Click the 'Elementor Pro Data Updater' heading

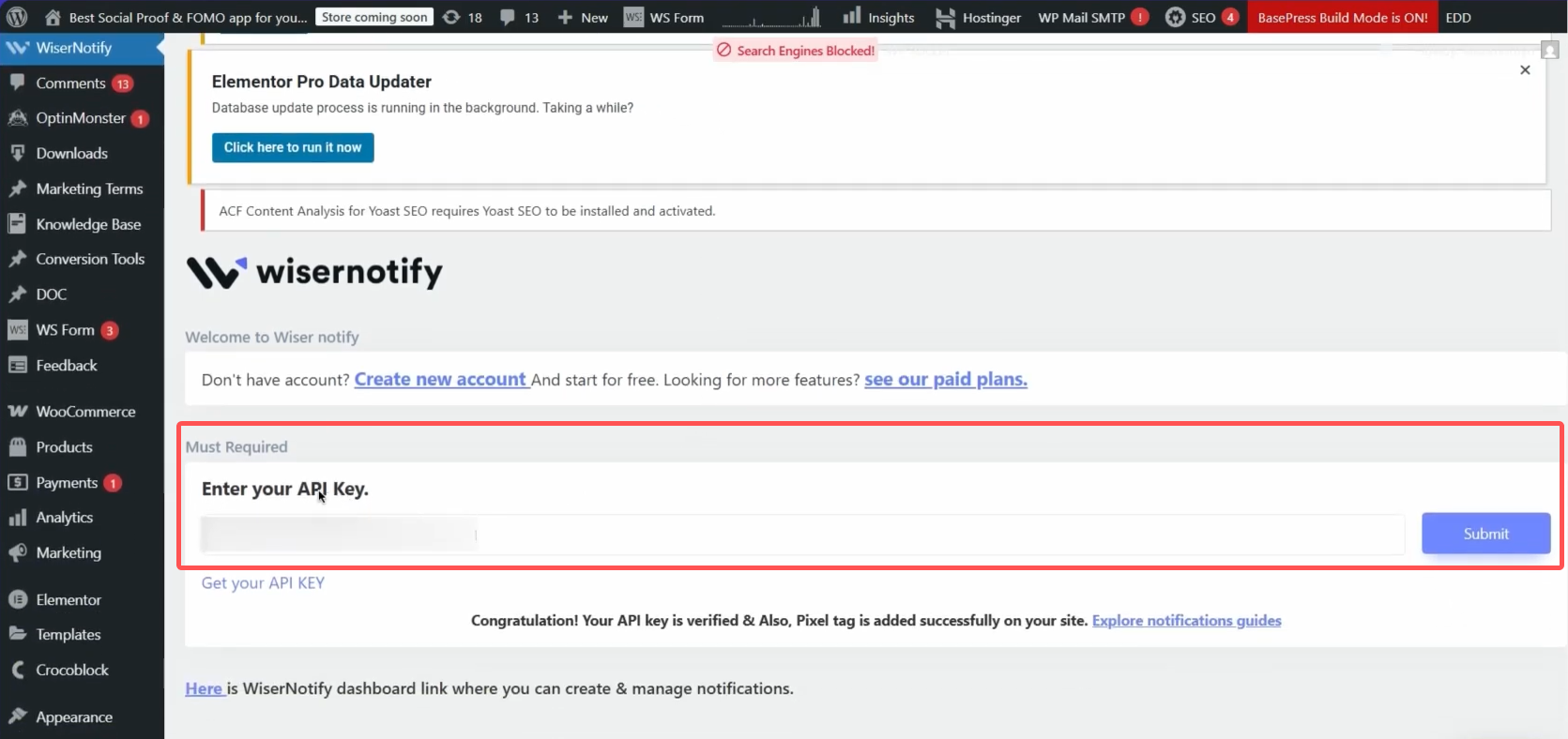[322, 82]
